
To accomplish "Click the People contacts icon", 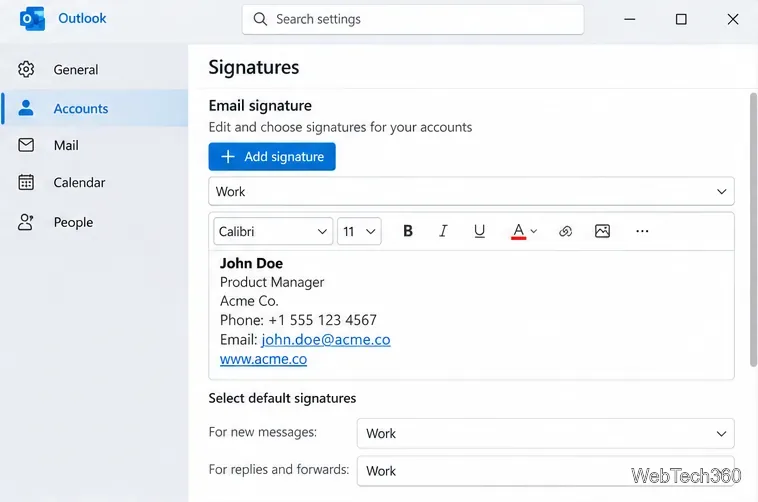I will click(26, 222).
